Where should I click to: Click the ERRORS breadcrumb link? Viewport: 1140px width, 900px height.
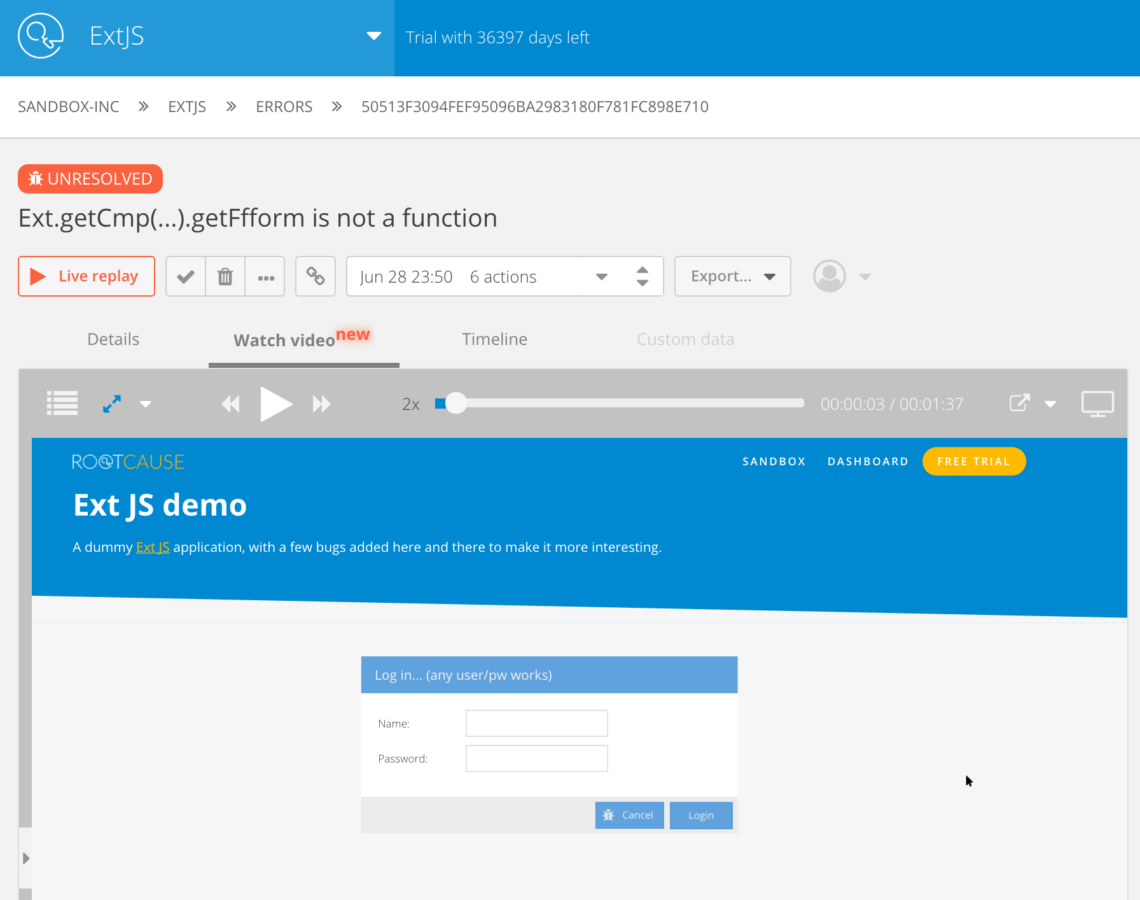click(284, 107)
